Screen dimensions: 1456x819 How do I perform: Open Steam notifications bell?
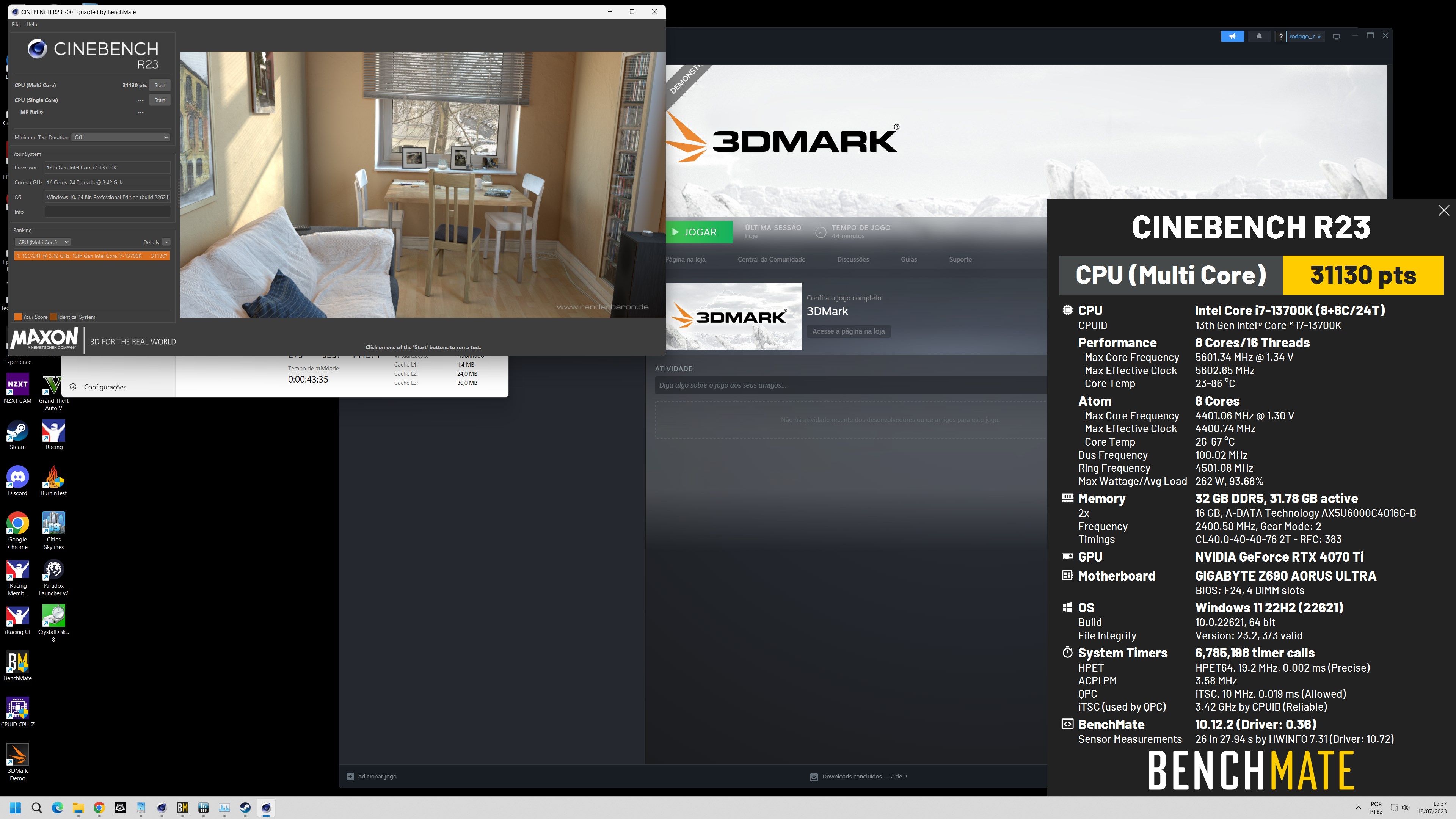(x=1259, y=36)
